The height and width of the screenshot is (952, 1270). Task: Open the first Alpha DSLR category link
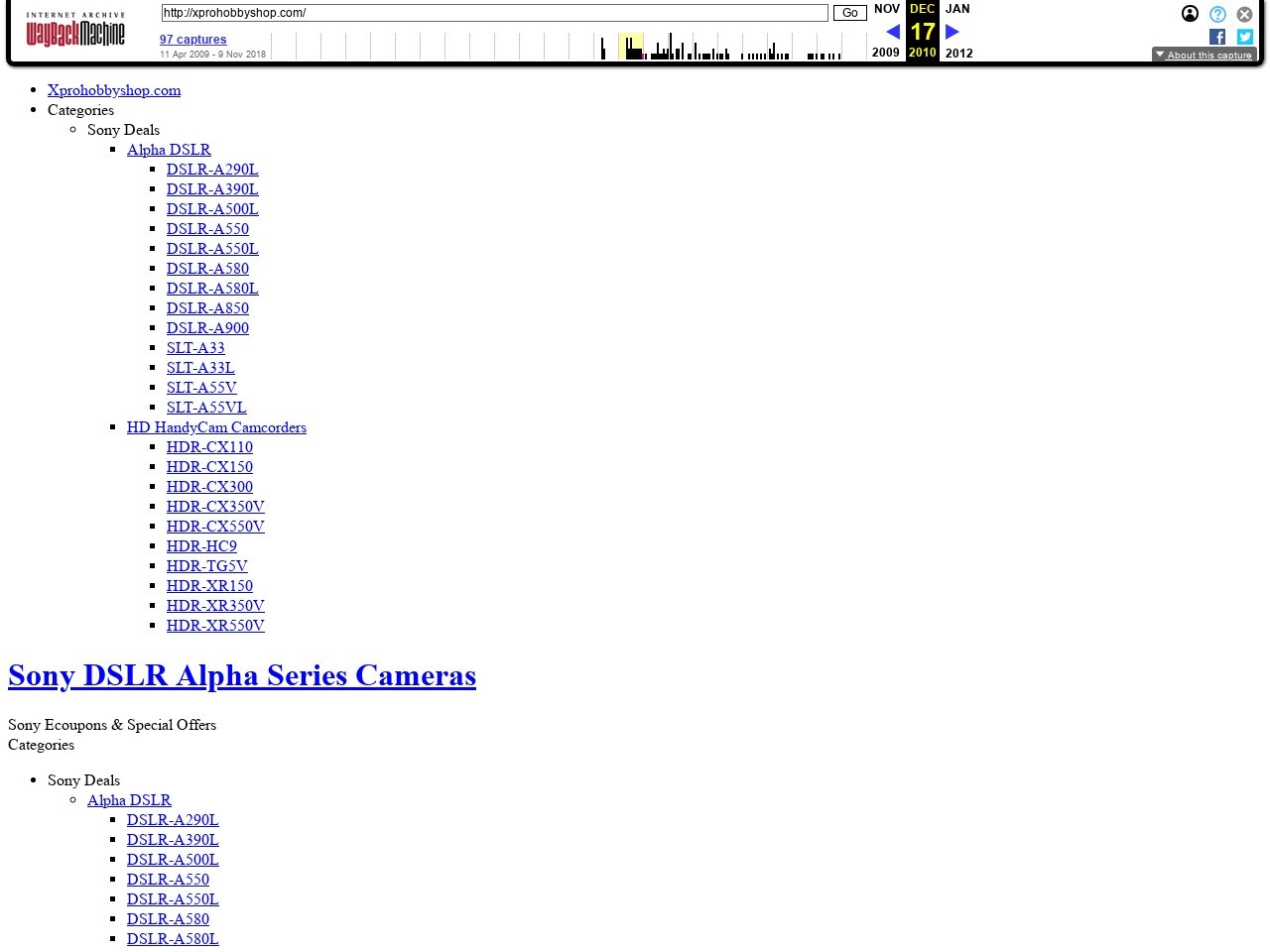point(169,150)
